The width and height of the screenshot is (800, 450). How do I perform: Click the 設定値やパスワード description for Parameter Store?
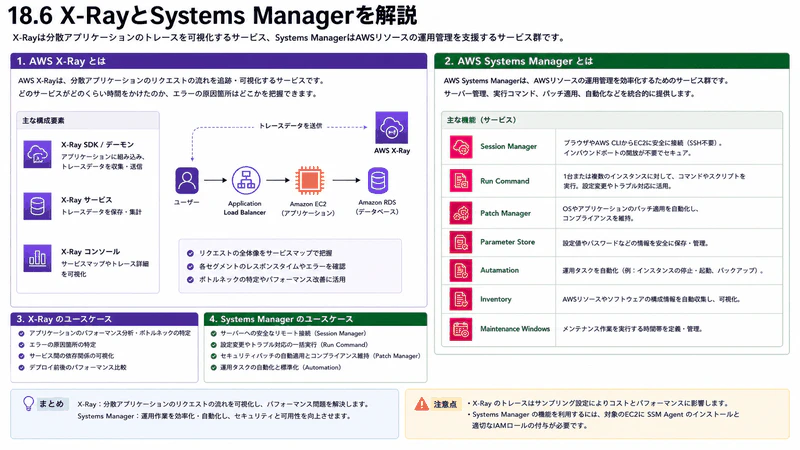click(635, 243)
